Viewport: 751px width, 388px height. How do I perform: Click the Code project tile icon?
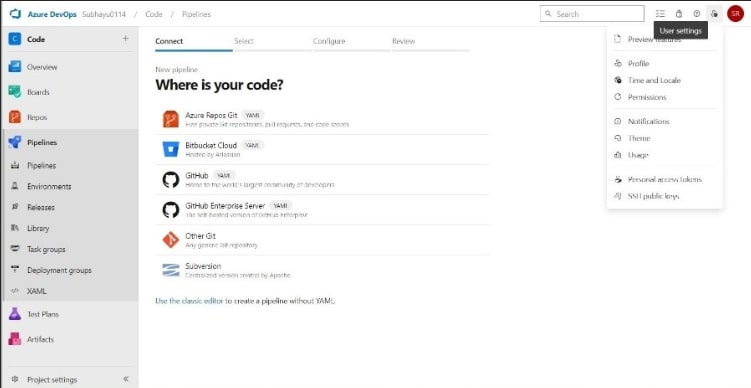coord(15,39)
